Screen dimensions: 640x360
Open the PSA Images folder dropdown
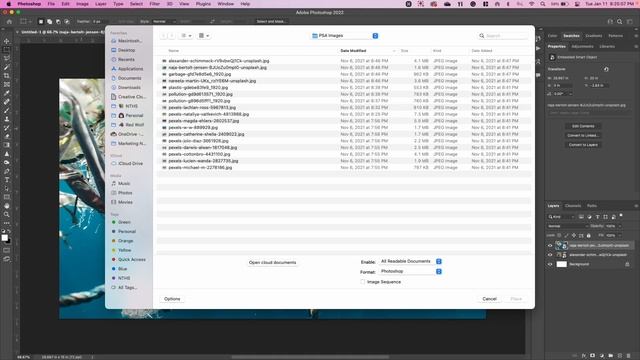coord(345,36)
